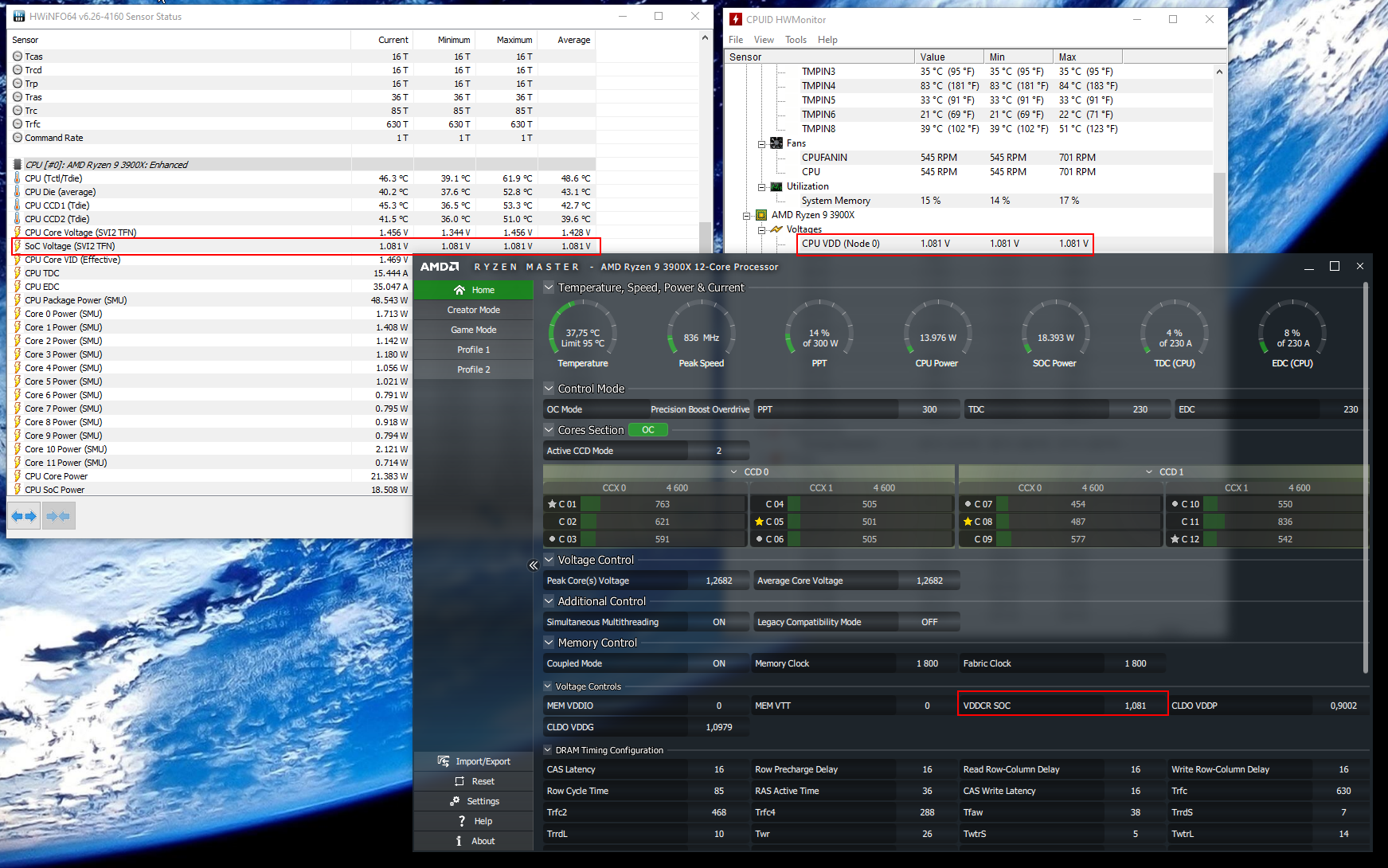This screenshot has height=868, width=1388.
Task: Click the dot marker beside core C 03
Action: [552, 539]
